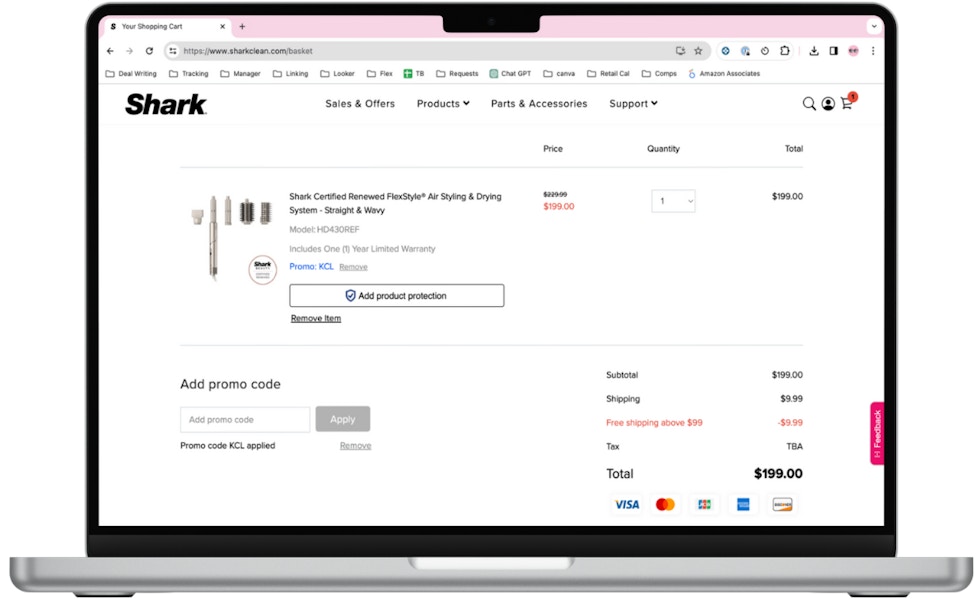
Task: Click the 'Model: HD430REF' text
Action: pyautogui.click(x=324, y=229)
